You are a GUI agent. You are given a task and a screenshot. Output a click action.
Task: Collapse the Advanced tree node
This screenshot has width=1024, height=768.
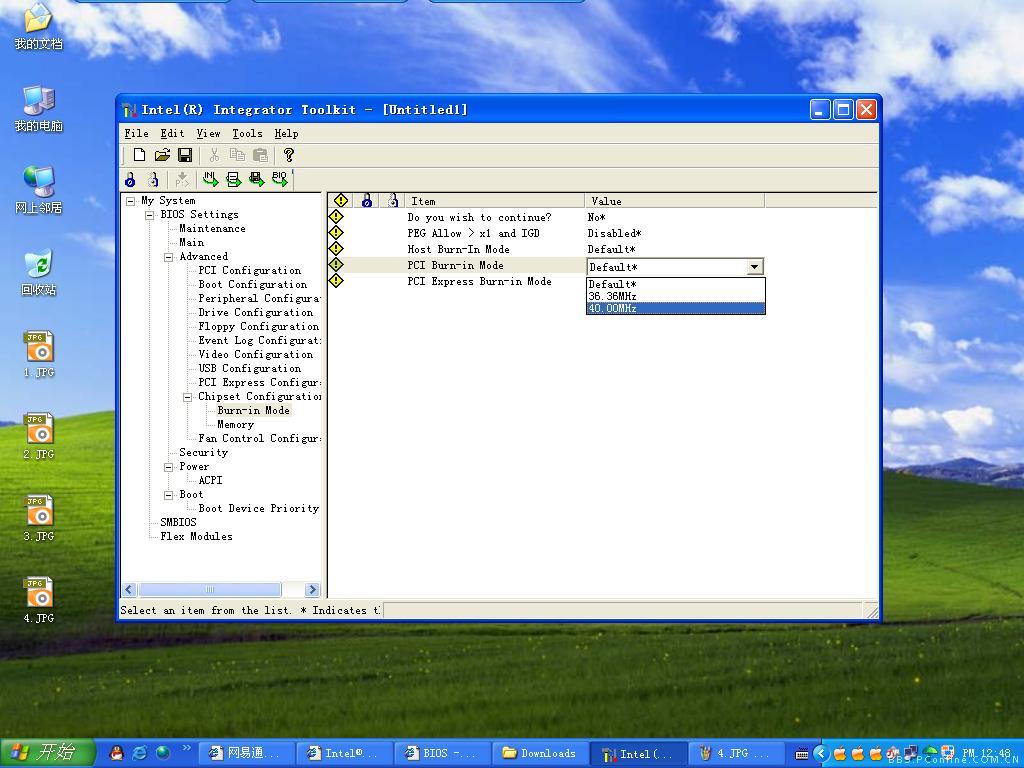coord(168,257)
